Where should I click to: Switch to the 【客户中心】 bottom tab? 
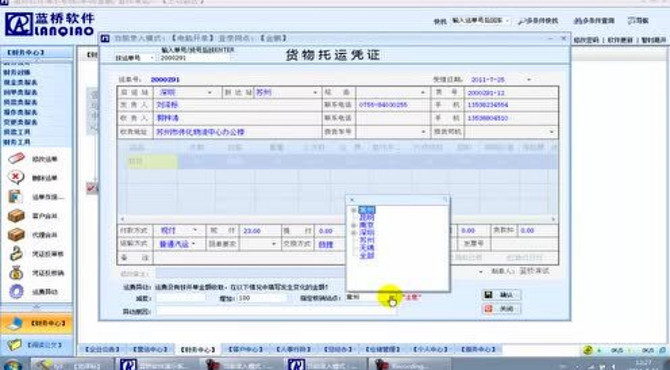(x=246, y=349)
